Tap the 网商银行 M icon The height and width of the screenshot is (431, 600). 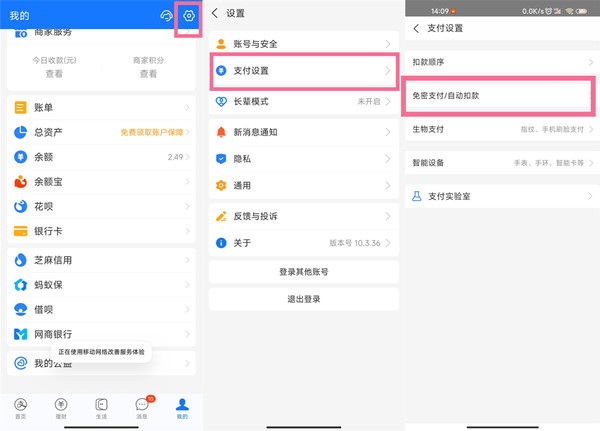point(20,334)
